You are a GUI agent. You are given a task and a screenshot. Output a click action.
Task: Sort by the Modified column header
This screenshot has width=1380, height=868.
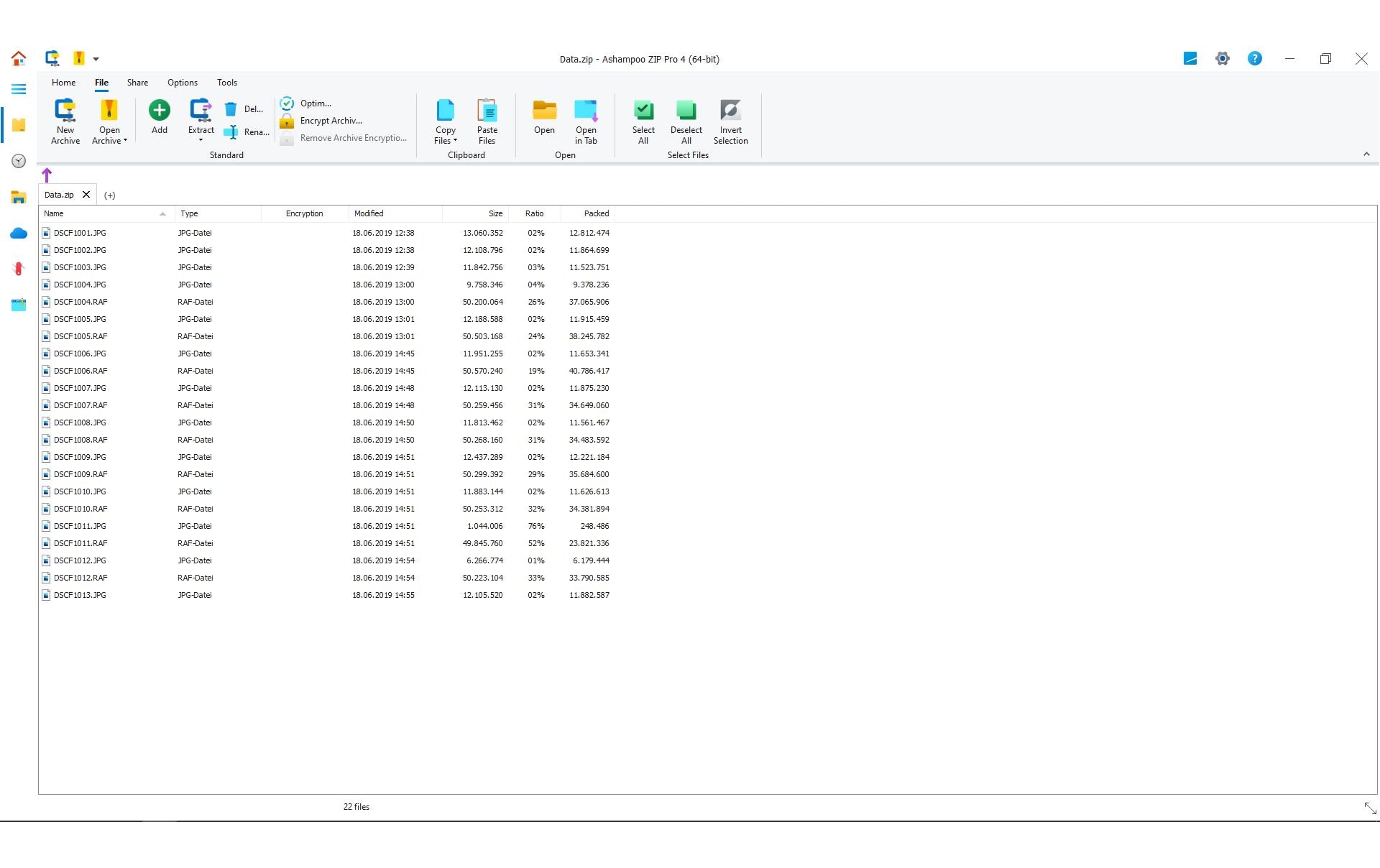395,213
